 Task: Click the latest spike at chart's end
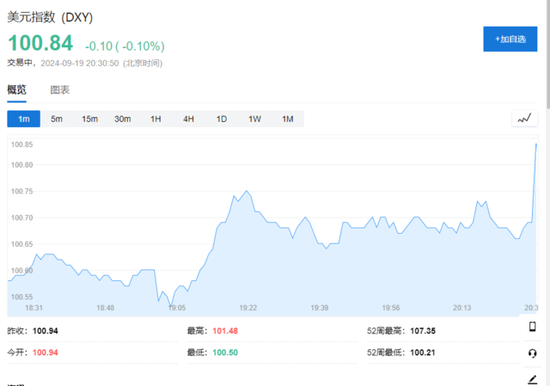[x=536, y=144]
